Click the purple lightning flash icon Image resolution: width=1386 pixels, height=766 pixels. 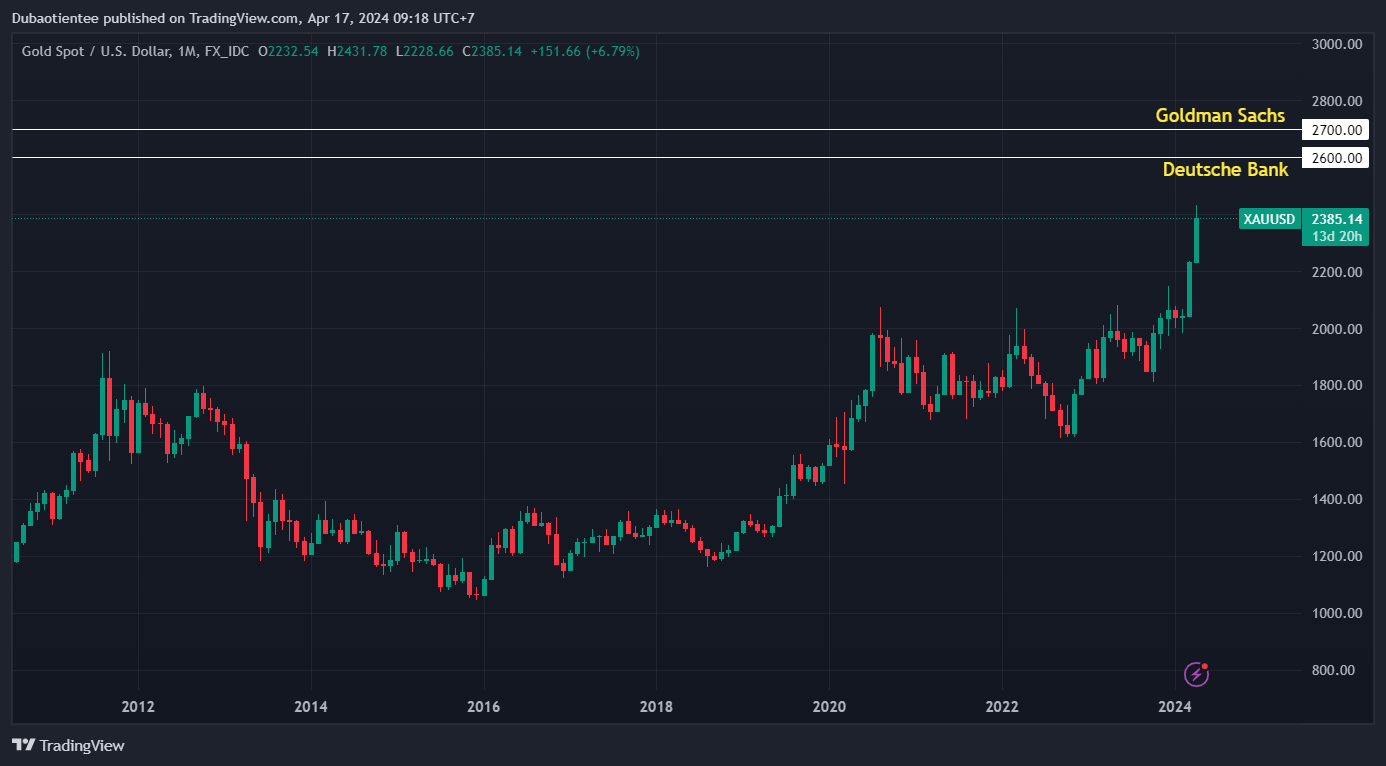click(1196, 674)
